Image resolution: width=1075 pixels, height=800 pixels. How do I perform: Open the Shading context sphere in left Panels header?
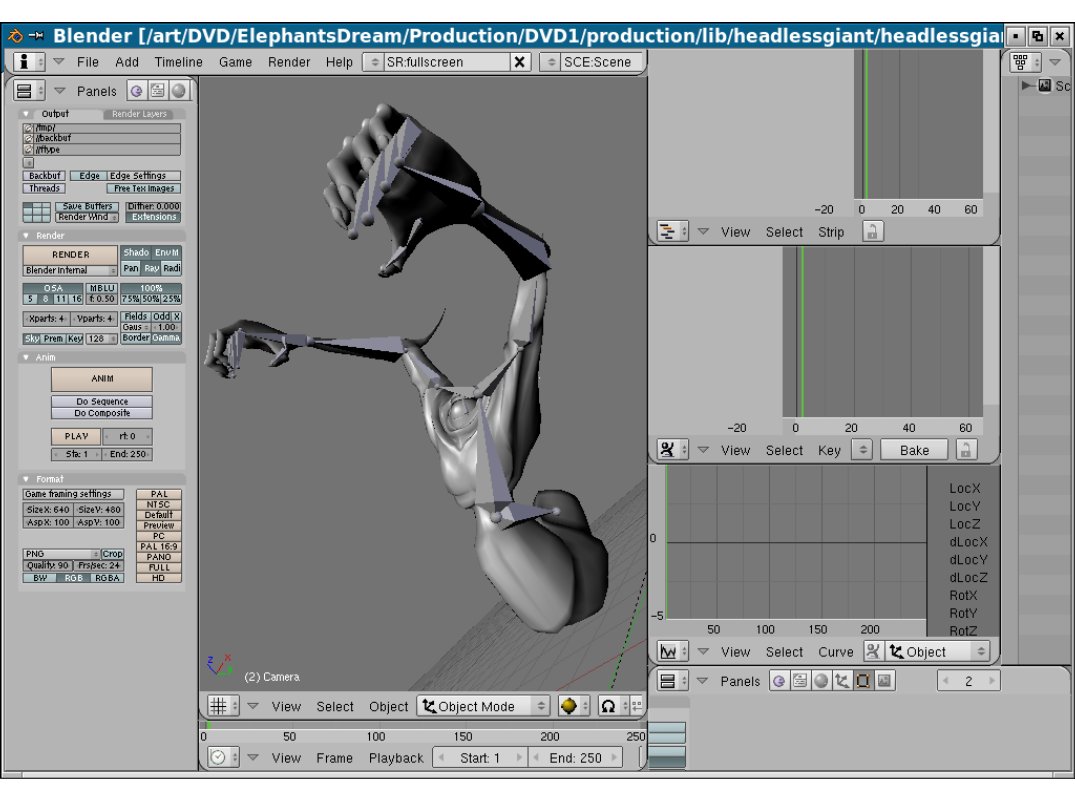pyautogui.click(x=179, y=91)
